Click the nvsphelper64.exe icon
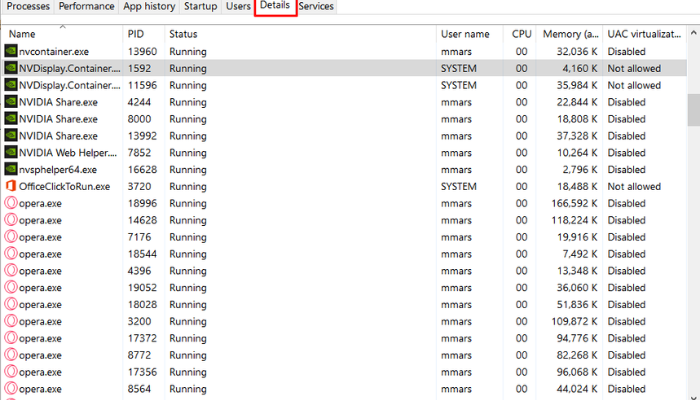The height and width of the screenshot is (400, 700). (x=11, y=170)
